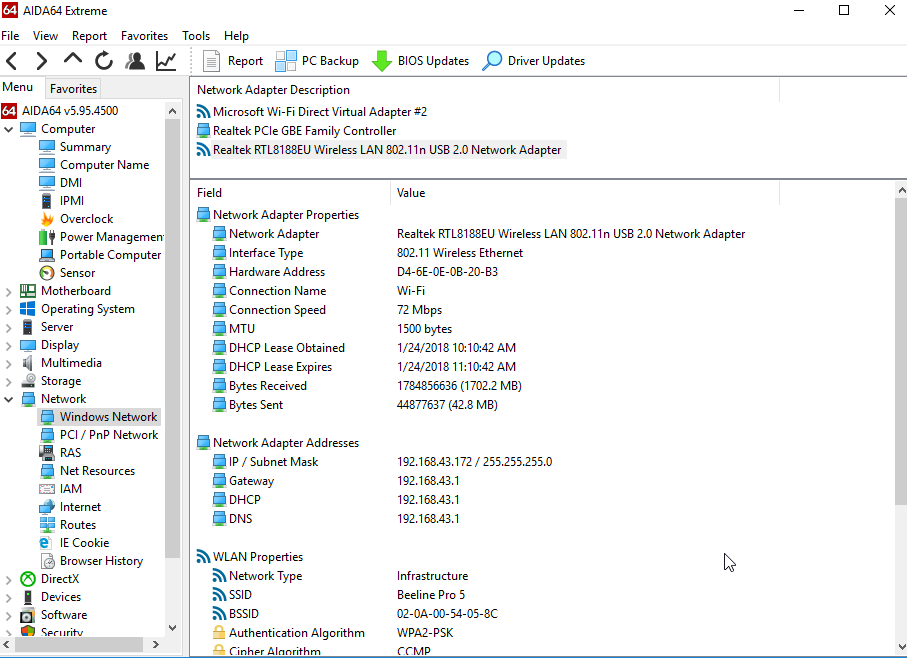
Task: Open Browser History tree item
Action: tap(101, 561)
